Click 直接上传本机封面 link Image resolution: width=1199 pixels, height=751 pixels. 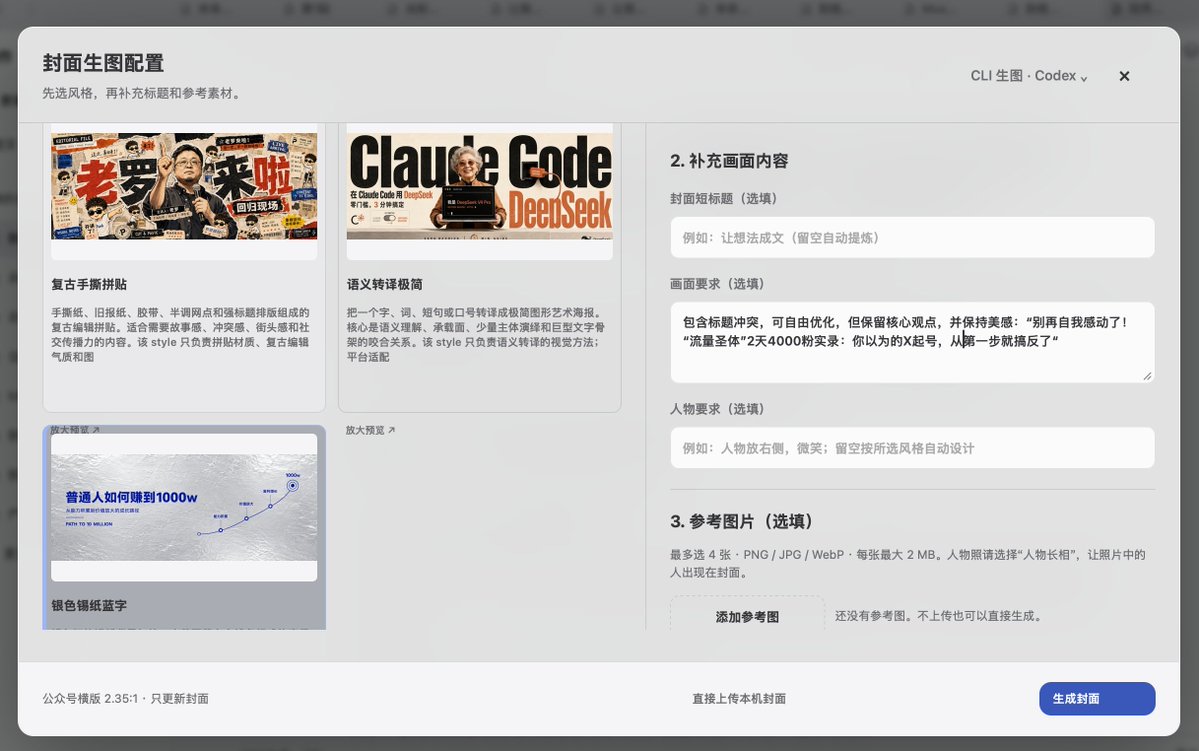(x=739, y=698)
